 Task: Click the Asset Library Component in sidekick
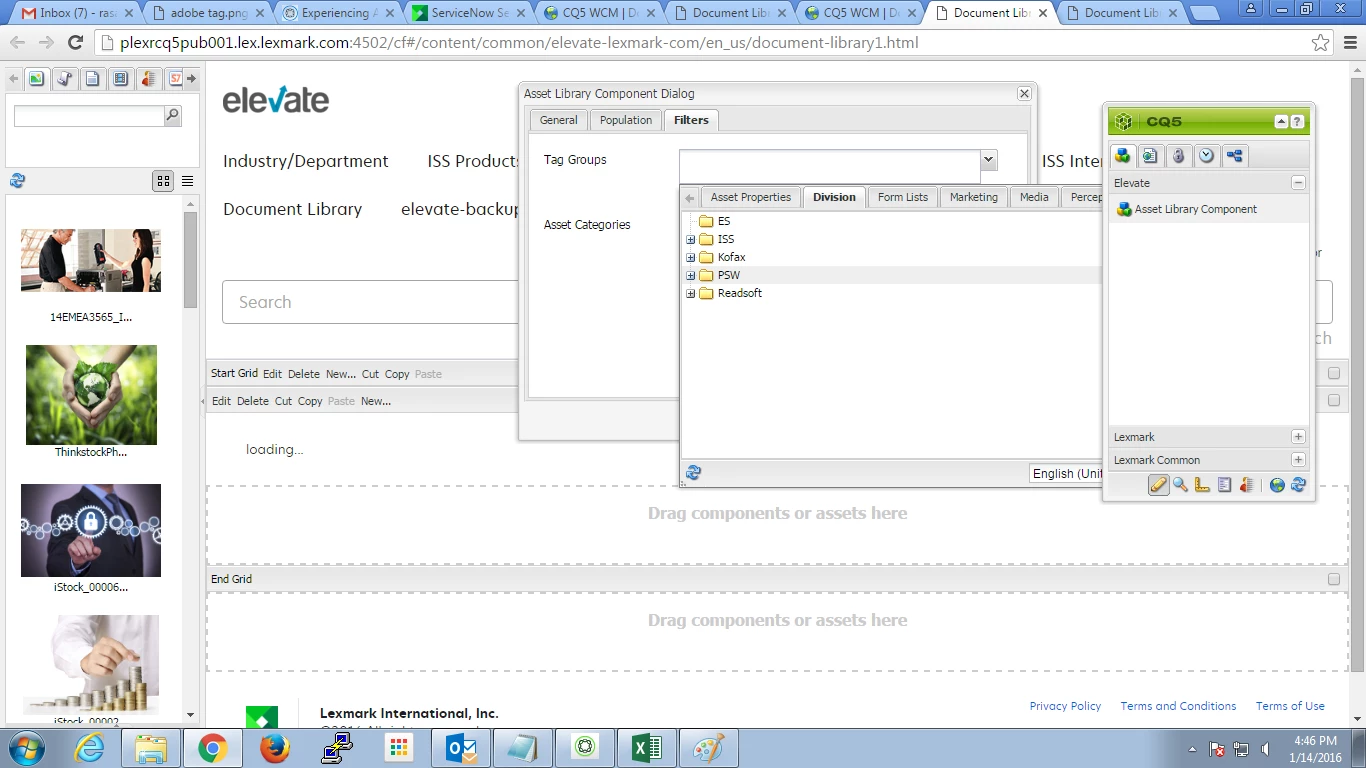tap(1187, 210)
